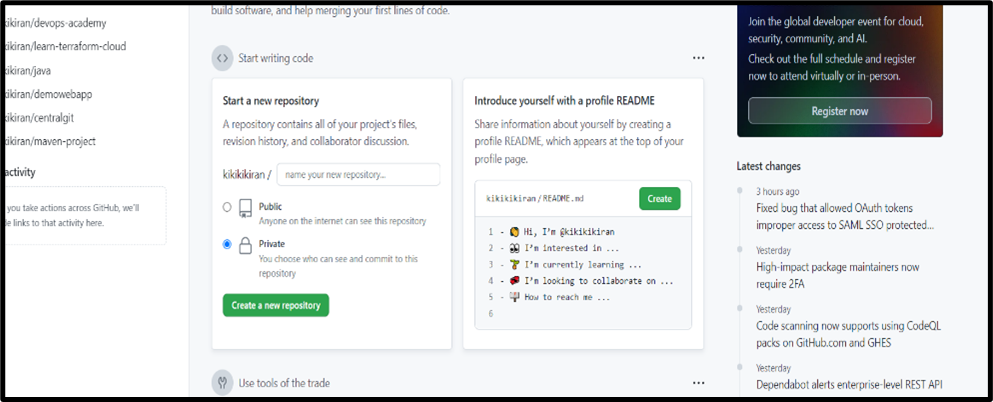Viewport: 993px width, 402px height.
Task: Open the OAuth tokens bug fix changelog entry
Action: pyautogui.click(x=845, y=217)
